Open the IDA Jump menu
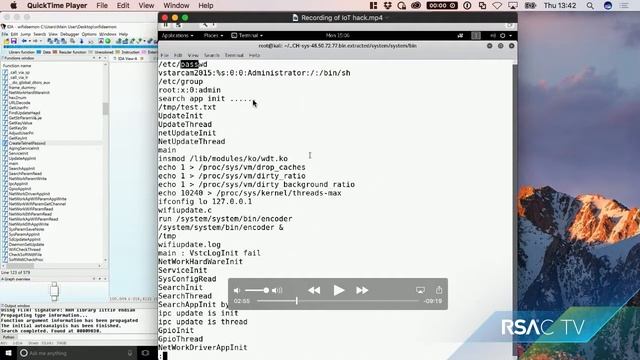Viewport: 640px width, 360px height. point(25,34)
